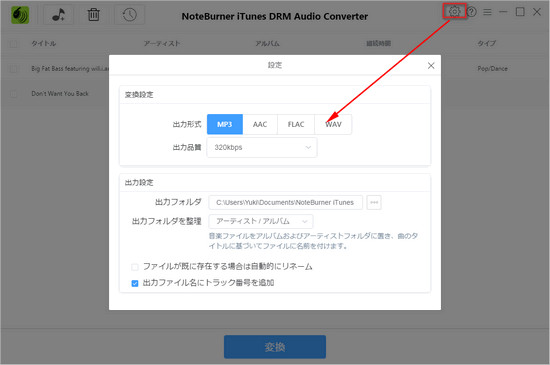The image size is (550, 365).
Task: Select FLAC output format
Action: tap(296, 124)
